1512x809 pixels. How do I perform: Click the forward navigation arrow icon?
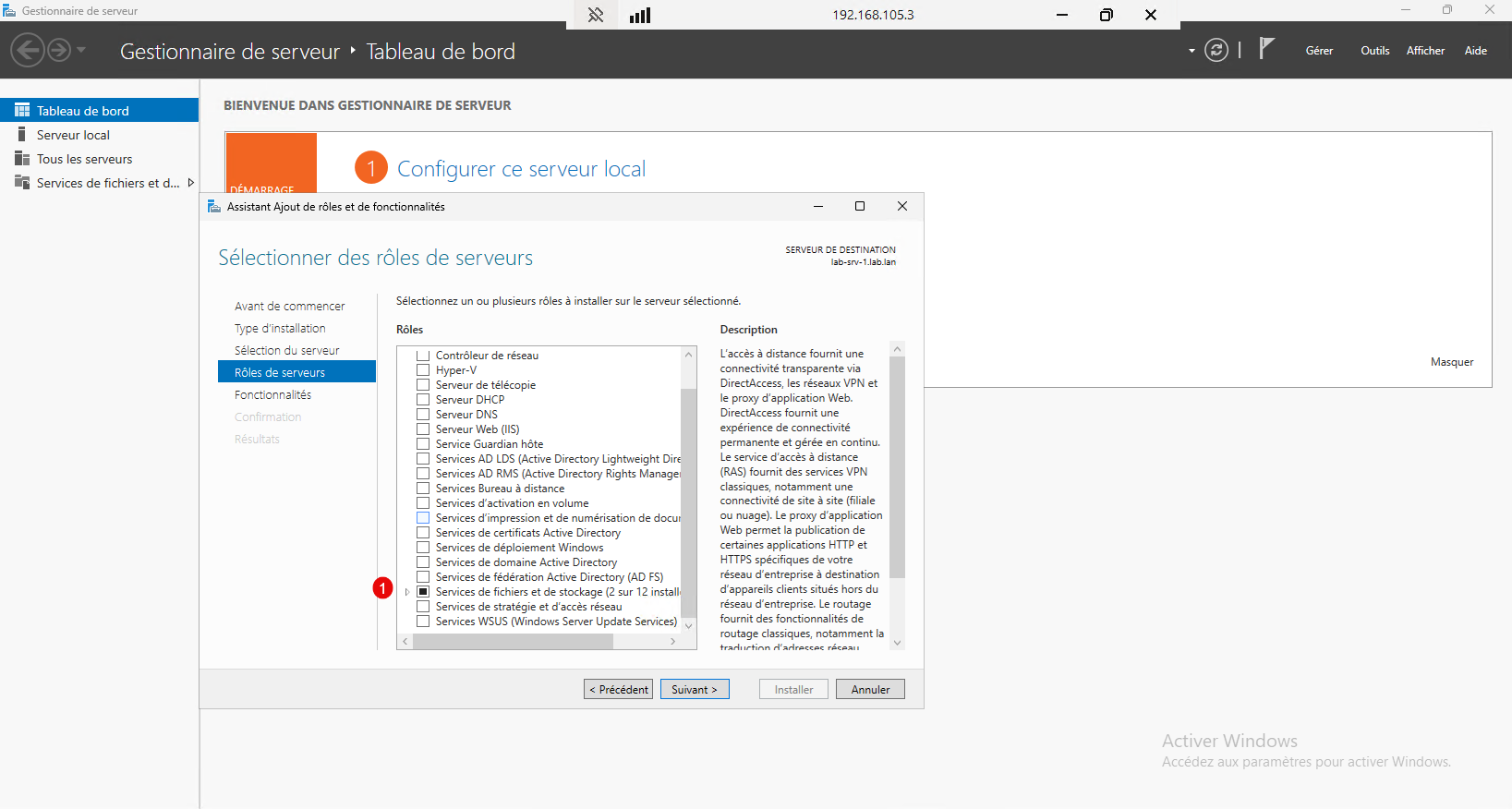tap(59, 50)
